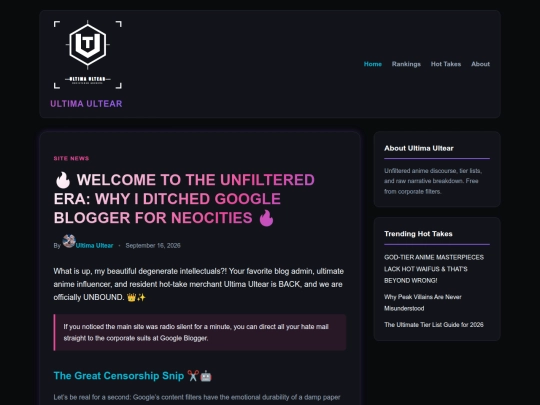Click the post headline about ditching Google Blogger
This screenshot has height=405, width=540.
tap(184, 199)
